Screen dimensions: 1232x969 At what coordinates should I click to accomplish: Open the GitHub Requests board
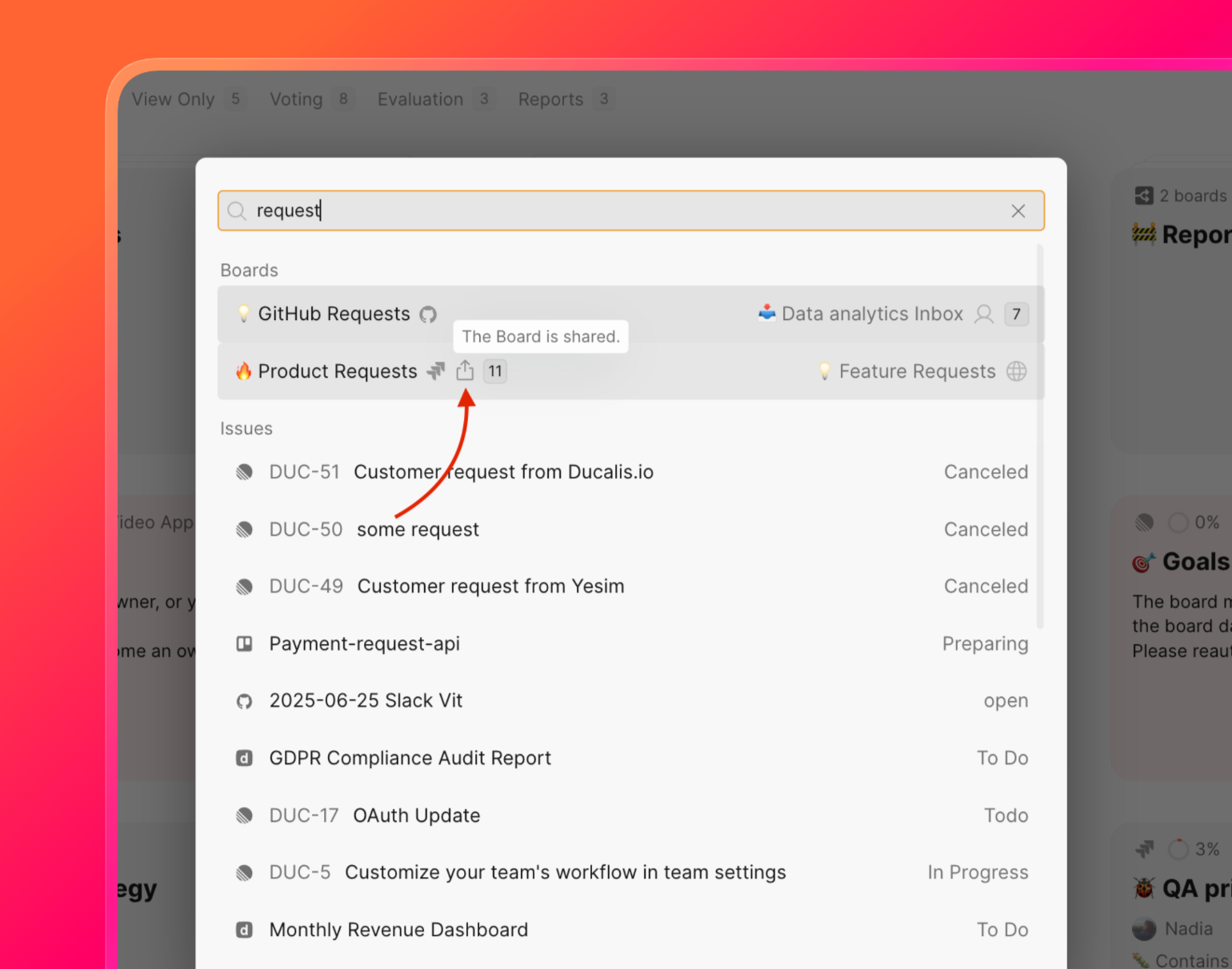click(x=334, y=314)
